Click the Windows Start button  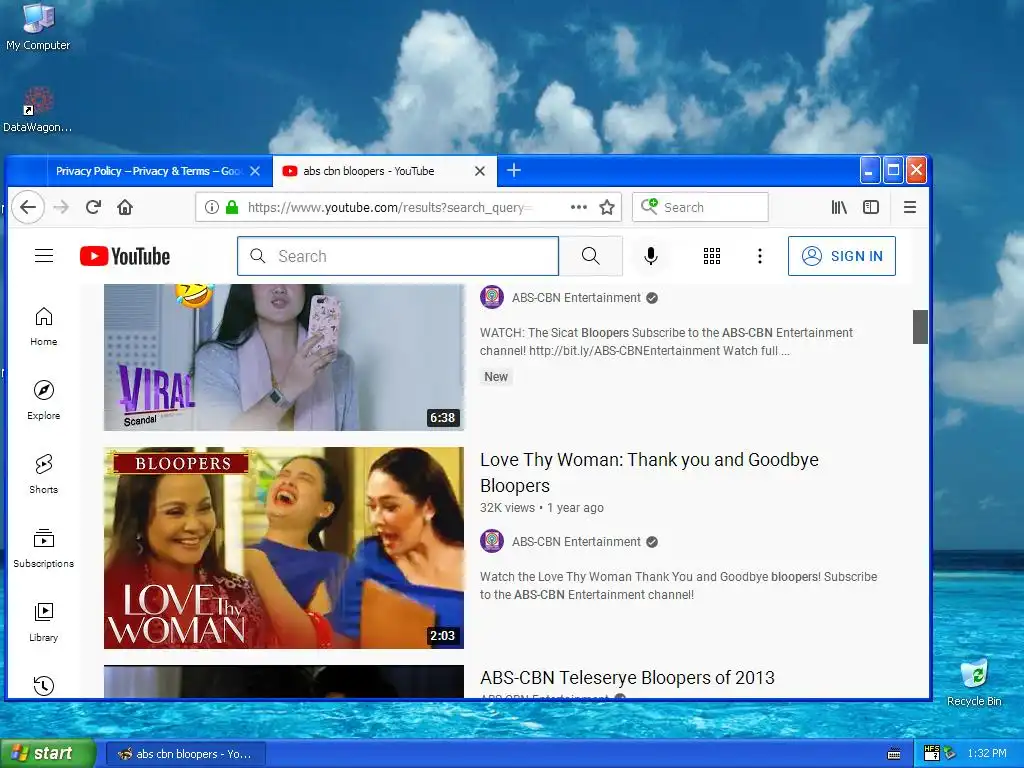pos(47,754)
